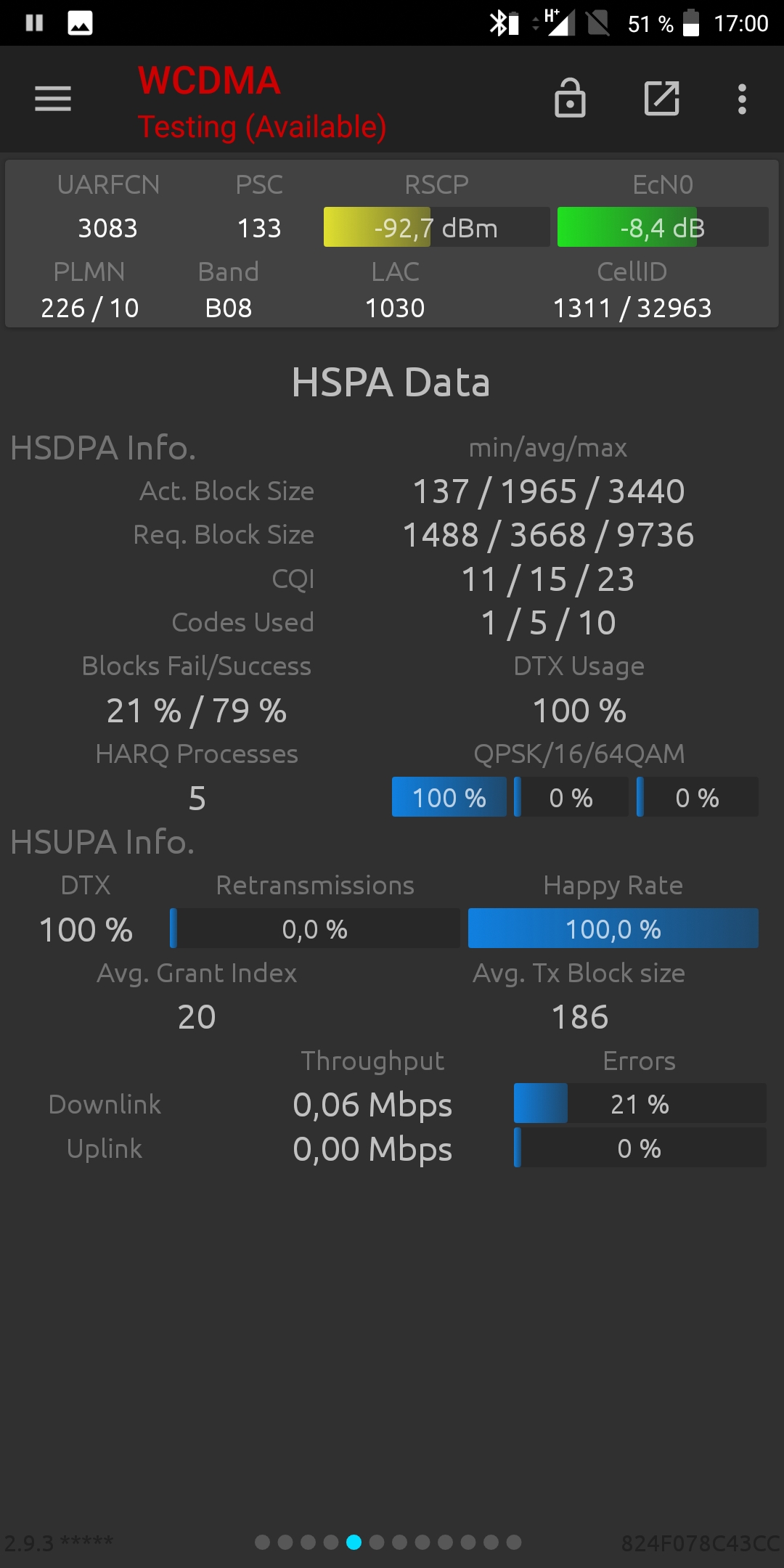Go to the last page indicator dot
Screen dimensions: 784x1568
tap(514, 1542)
